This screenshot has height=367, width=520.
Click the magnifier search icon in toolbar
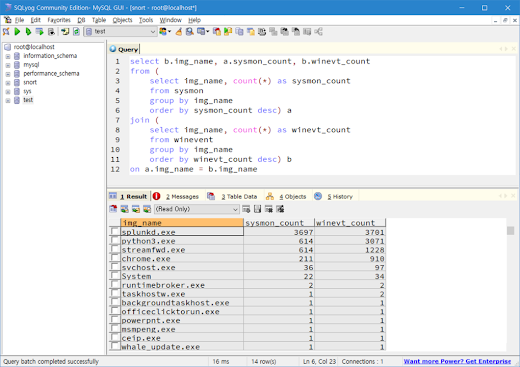coord(190,32)
